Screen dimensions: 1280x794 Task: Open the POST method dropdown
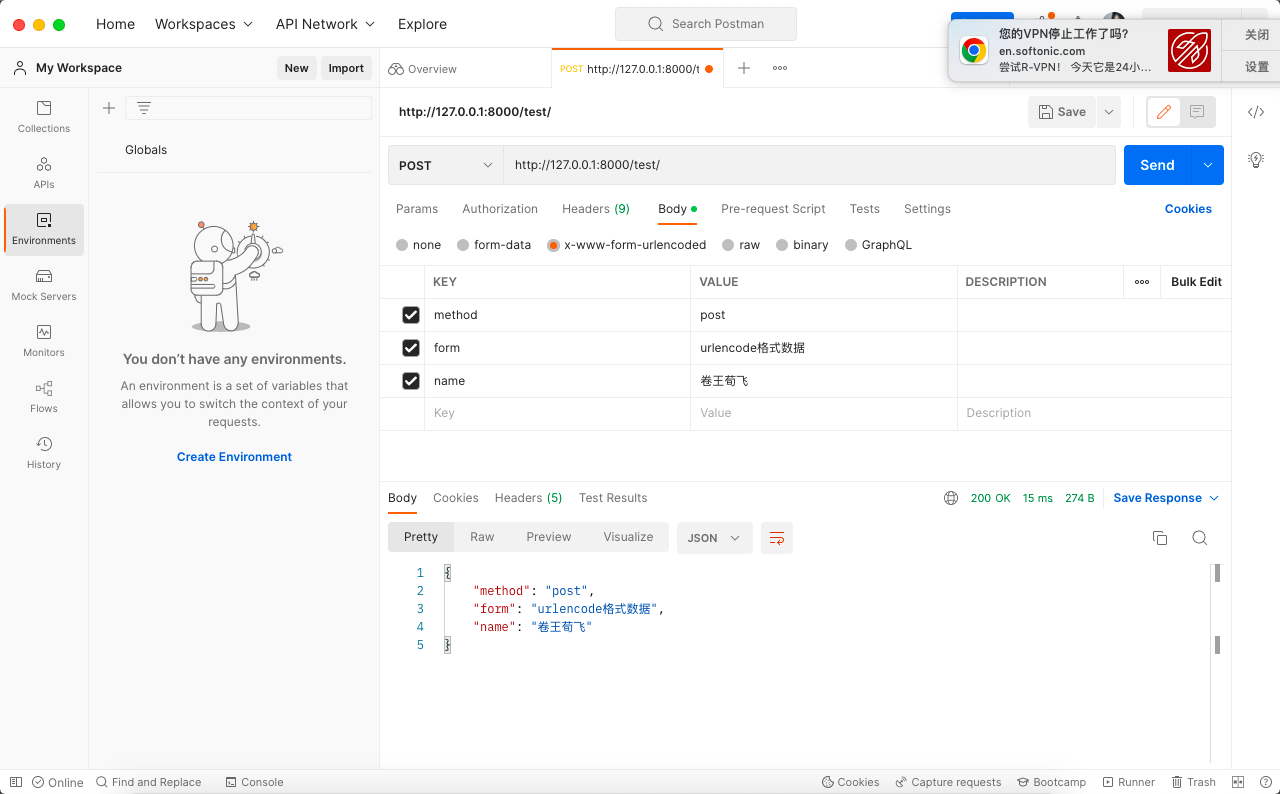(x=446, y=165)
